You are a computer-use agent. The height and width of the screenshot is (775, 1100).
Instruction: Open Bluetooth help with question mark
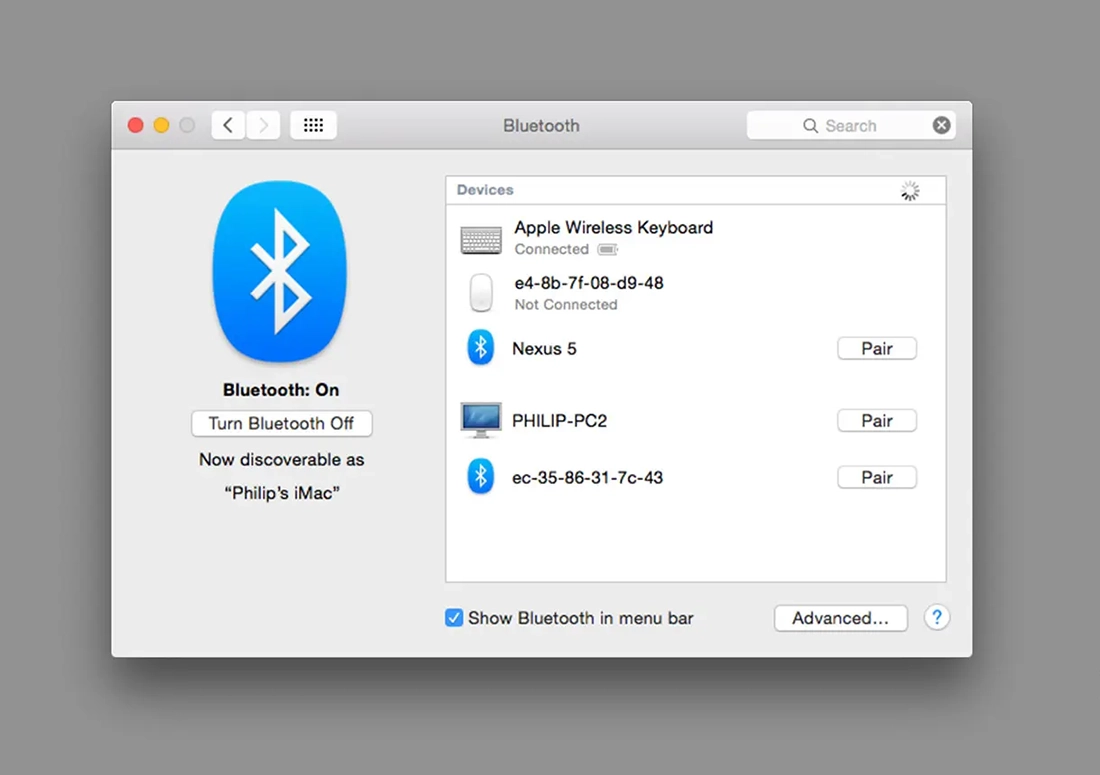(936, 618)
